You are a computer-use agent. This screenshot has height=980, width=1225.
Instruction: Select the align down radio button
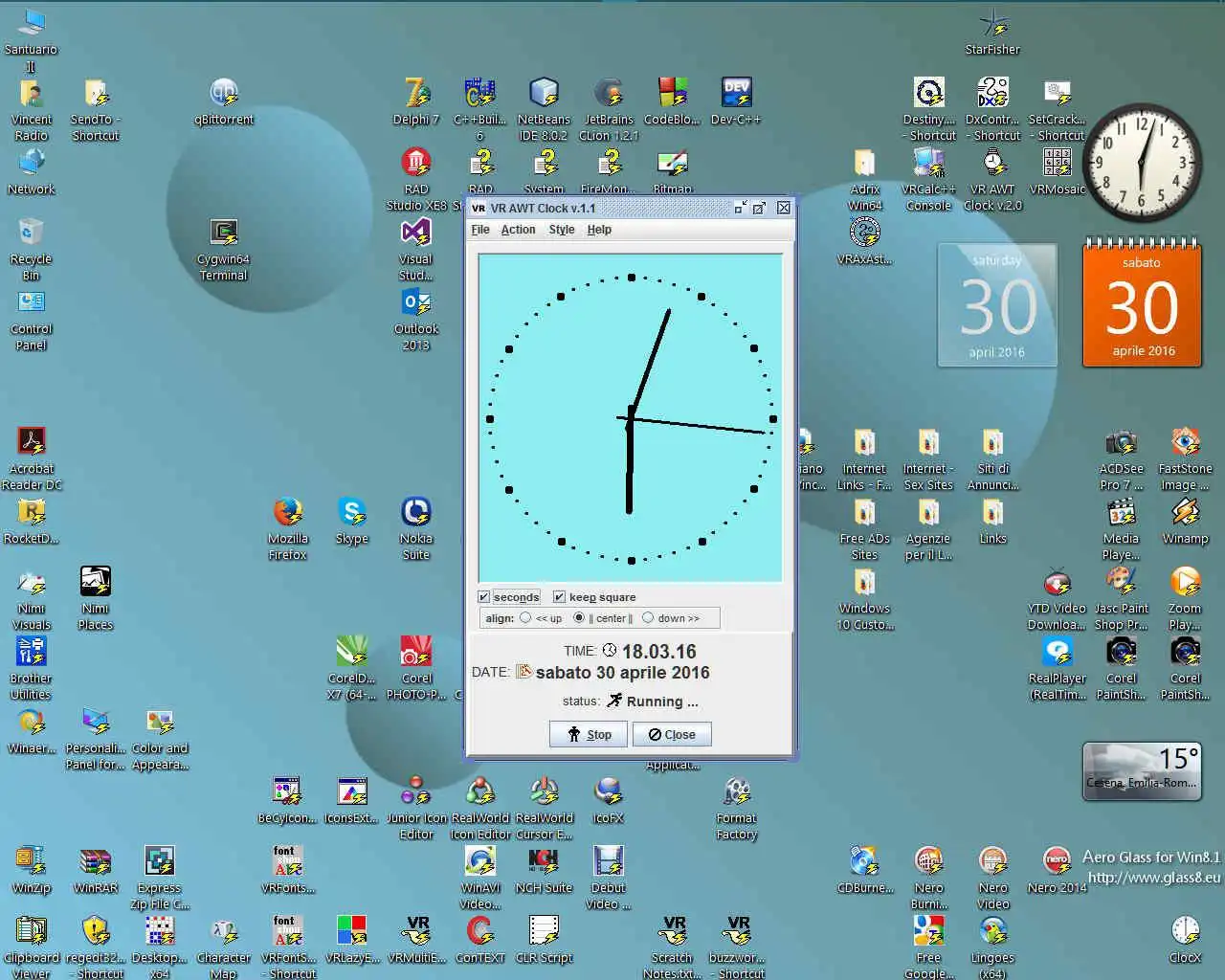coord(648,618)
